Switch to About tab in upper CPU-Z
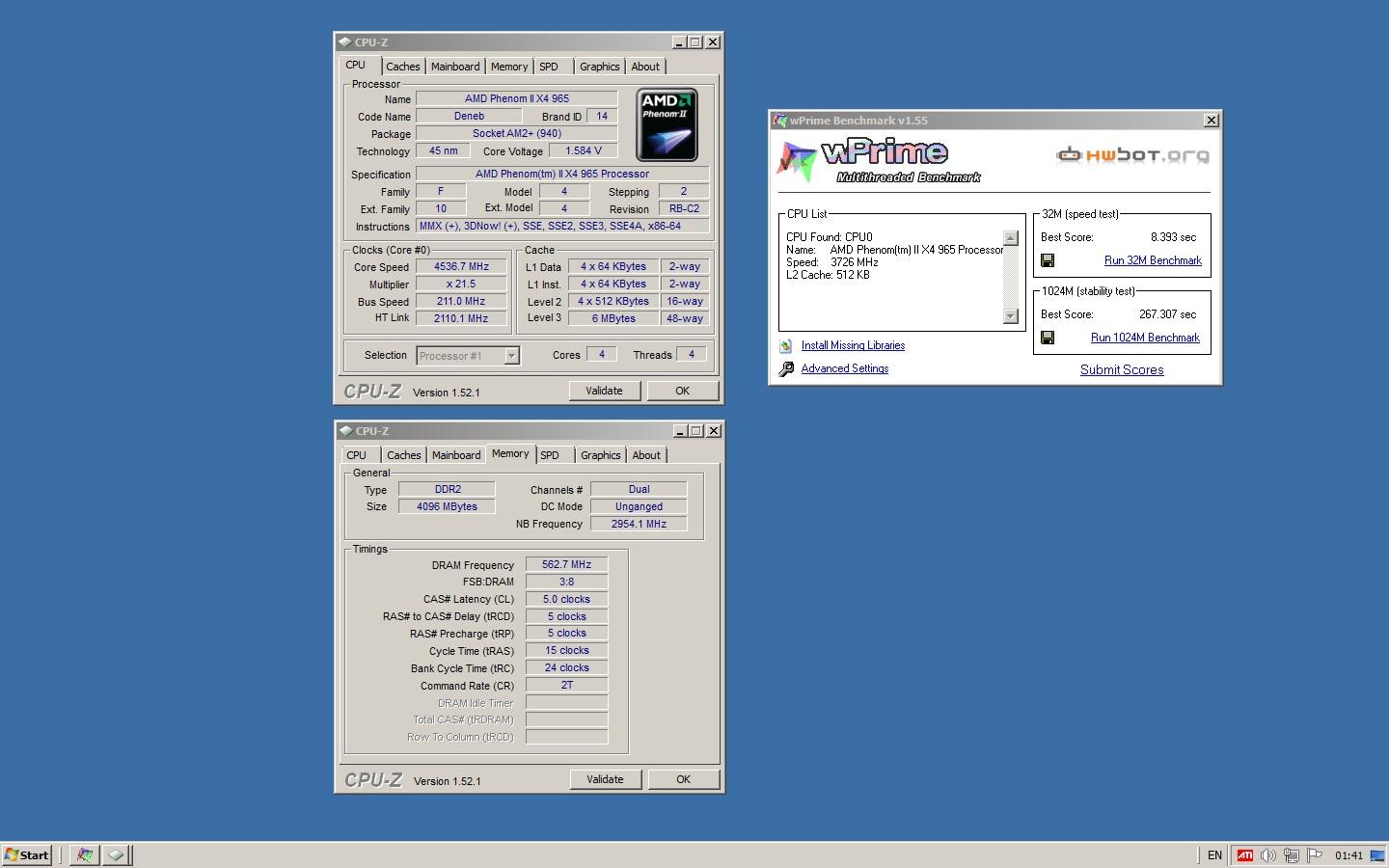The height and width of the screenshot is (868, 1389). (645, 67)
